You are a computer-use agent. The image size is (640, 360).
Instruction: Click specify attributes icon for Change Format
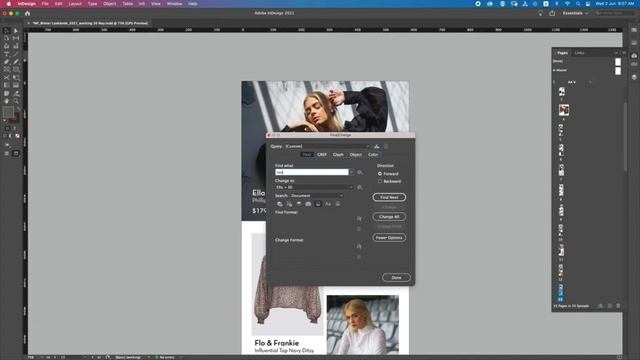pos(359,247)
